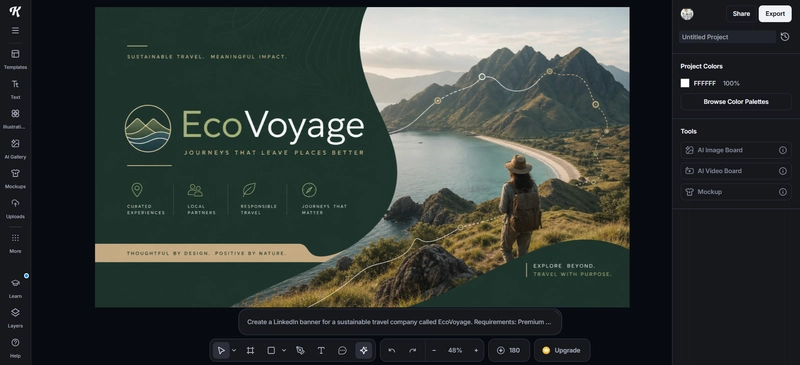This screenshot has width=800, height=365.
Task: Edit the Untitled Project name field
Action: pos(727,37)
